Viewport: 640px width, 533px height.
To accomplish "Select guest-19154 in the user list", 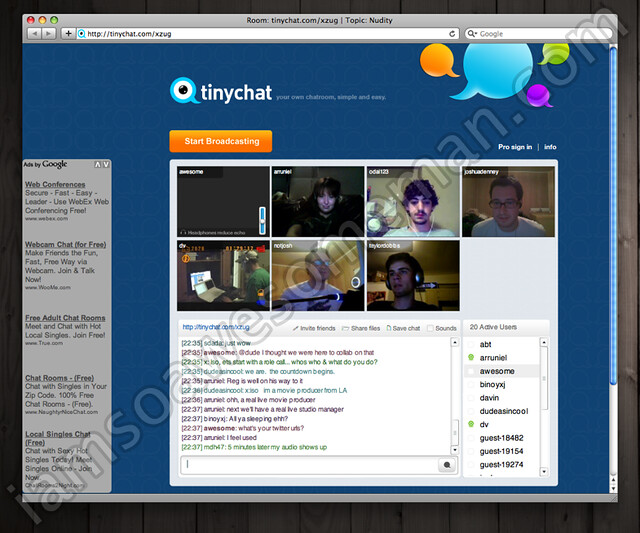I will click(501, 451).
